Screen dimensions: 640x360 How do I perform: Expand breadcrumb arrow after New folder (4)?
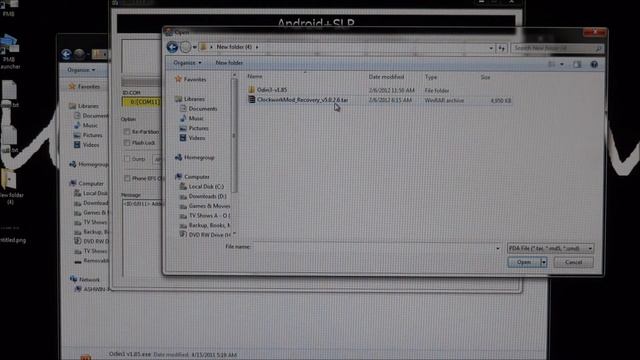tap(257, 47)
